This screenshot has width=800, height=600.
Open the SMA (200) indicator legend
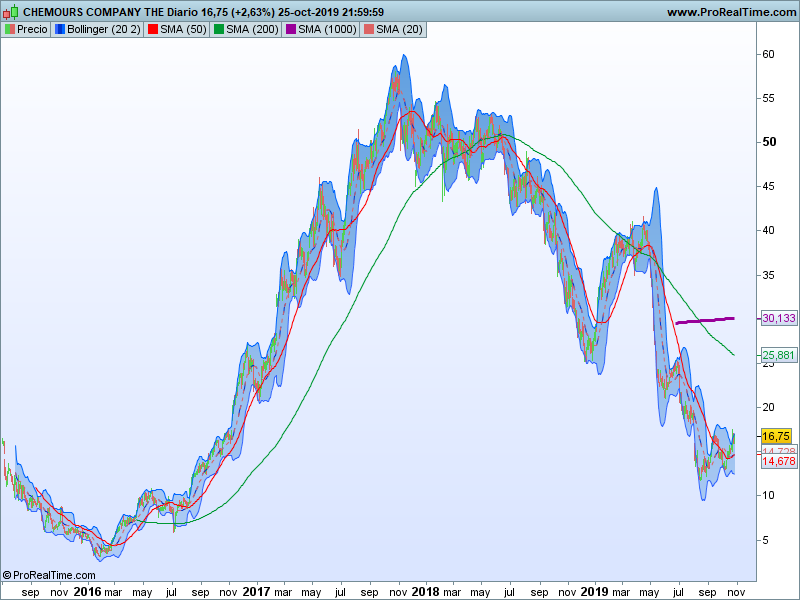click(x=246, y=30)
